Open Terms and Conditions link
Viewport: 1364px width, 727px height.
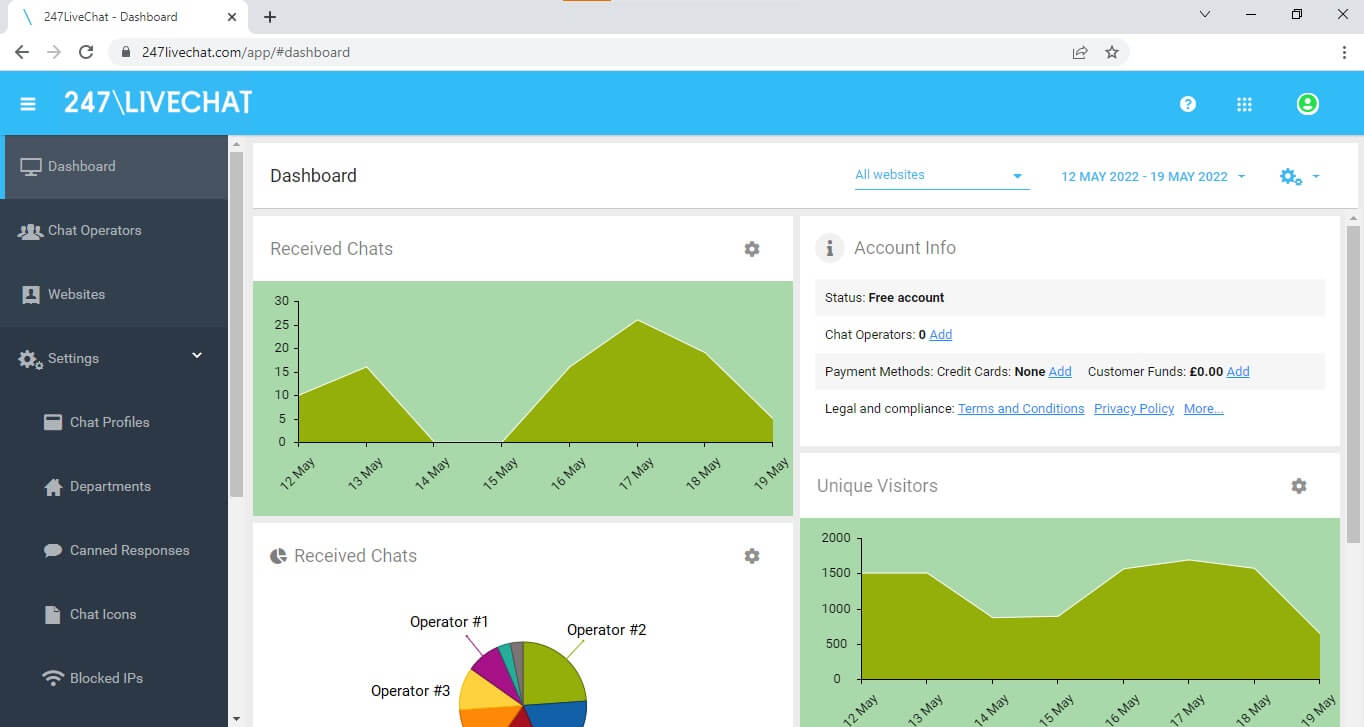point(1021,409)
